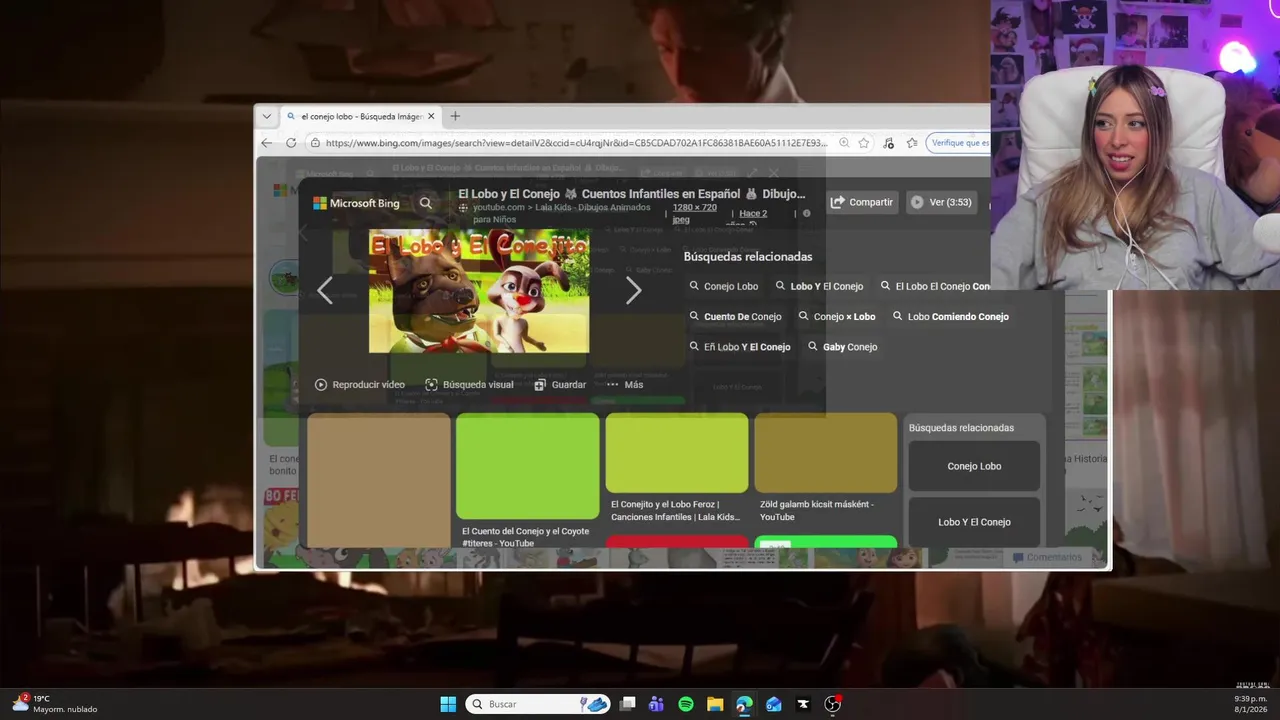Search related 'El Lobo El Conejo' chip
Image resolution: width=1280 pixels, height=720 pixels.
[x=935, y=286]
